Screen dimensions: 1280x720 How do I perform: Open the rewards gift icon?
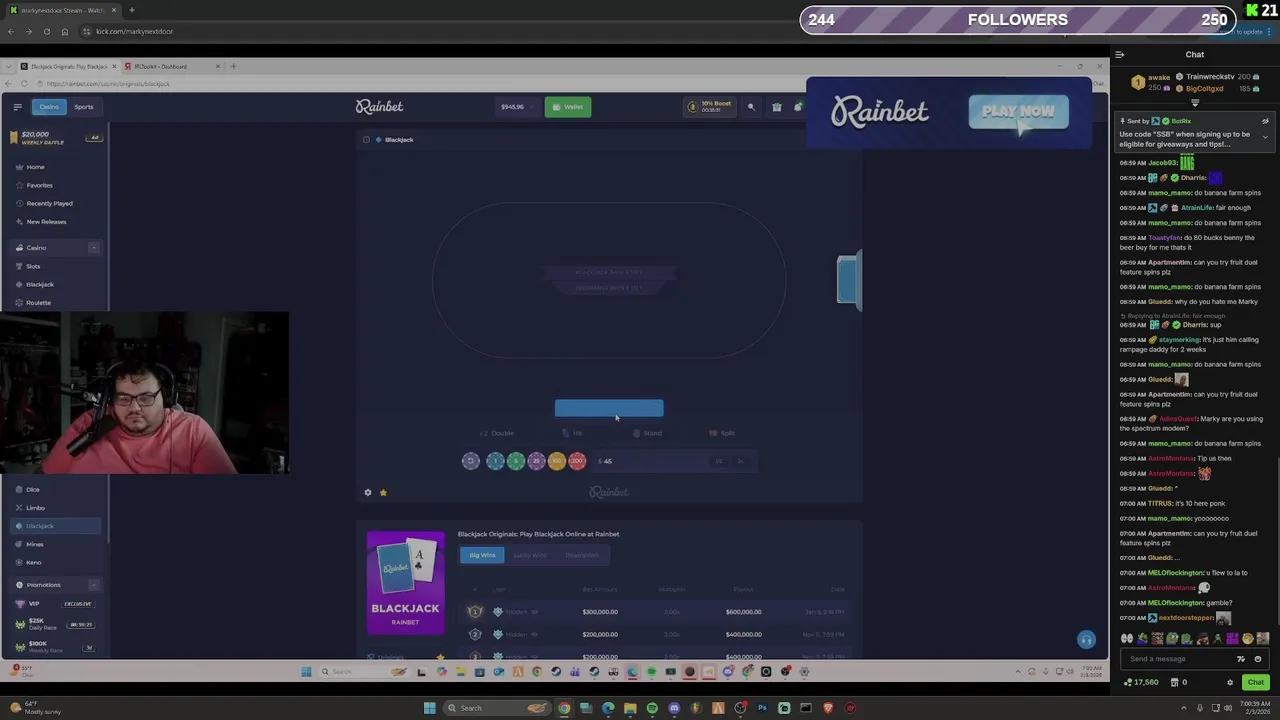pos(776,107)
